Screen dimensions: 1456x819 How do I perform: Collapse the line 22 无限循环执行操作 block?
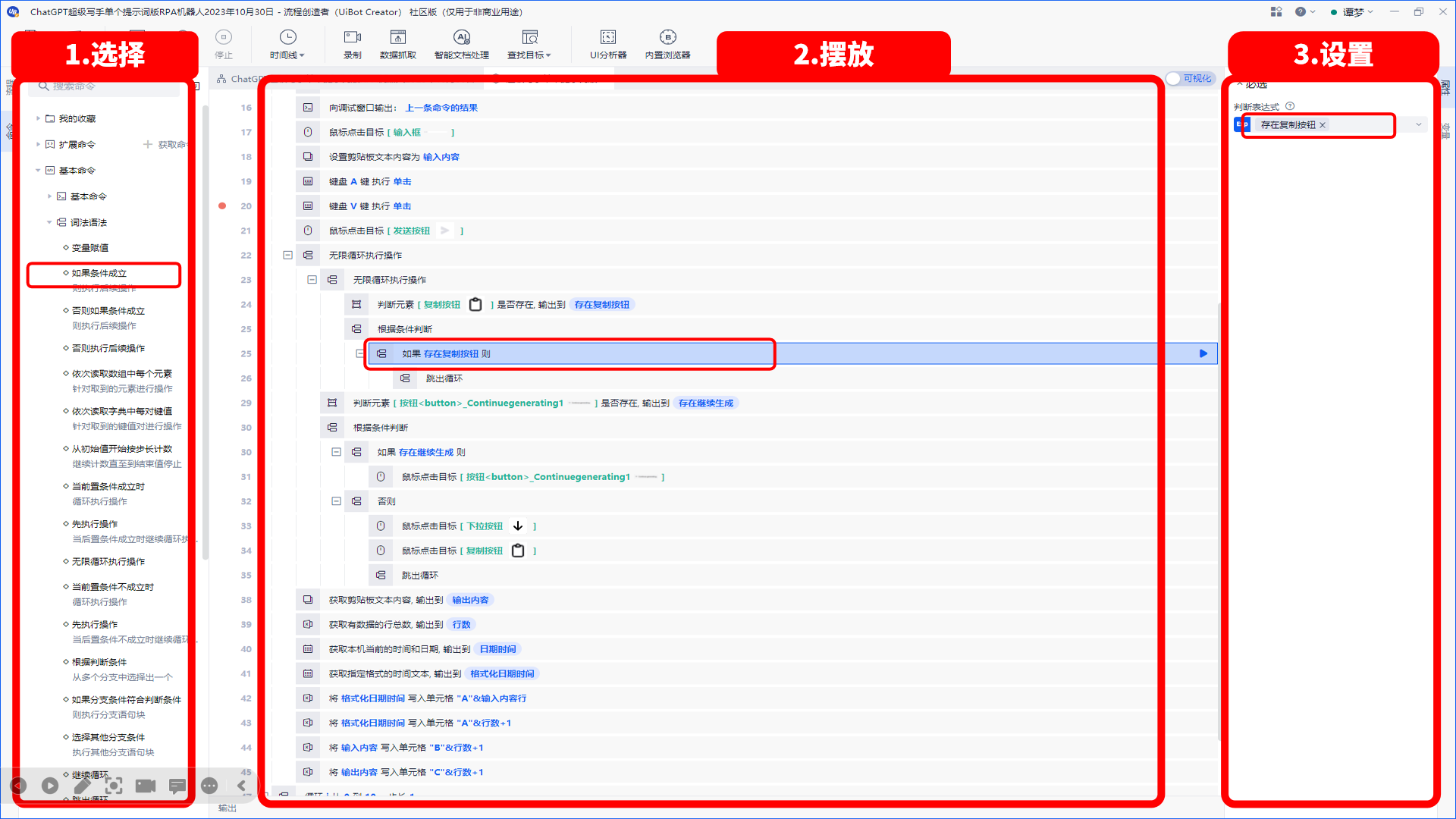pos(287,255)
